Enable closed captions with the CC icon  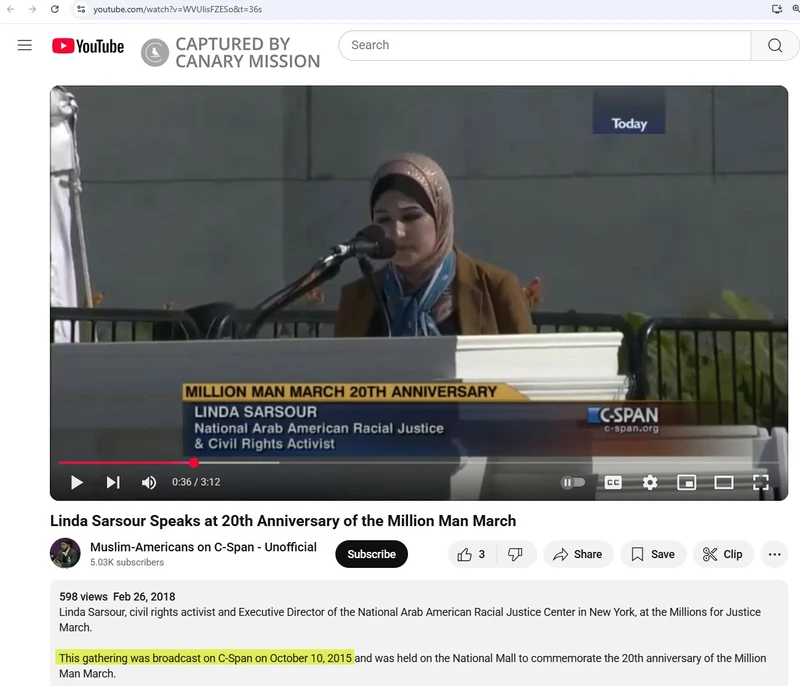(x=614, y=482)
